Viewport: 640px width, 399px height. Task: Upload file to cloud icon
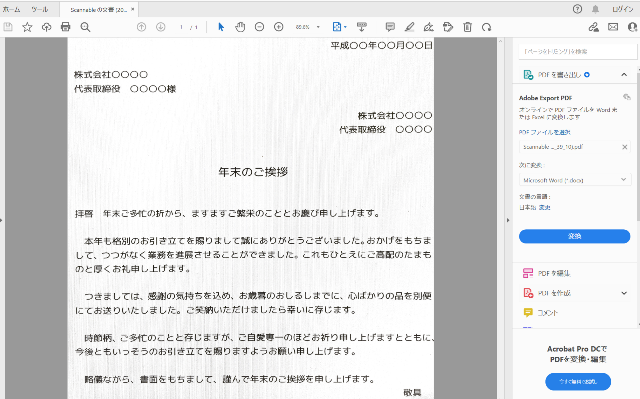pos(47,27)
